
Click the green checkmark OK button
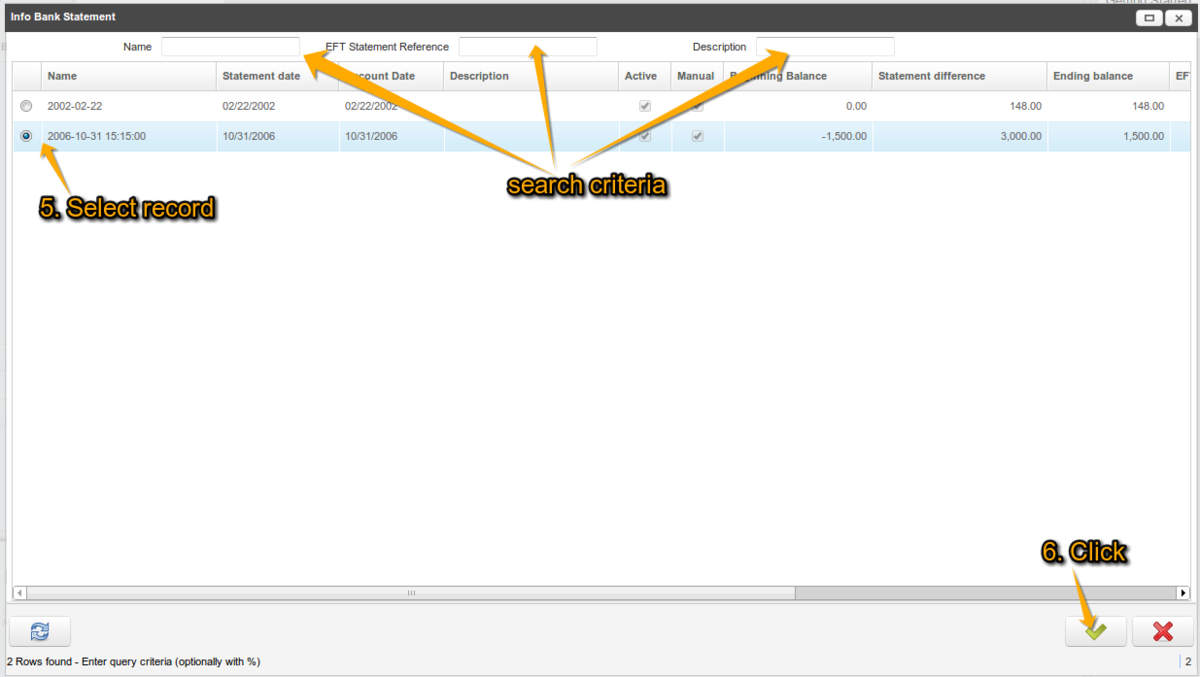tap(1095, 631)
